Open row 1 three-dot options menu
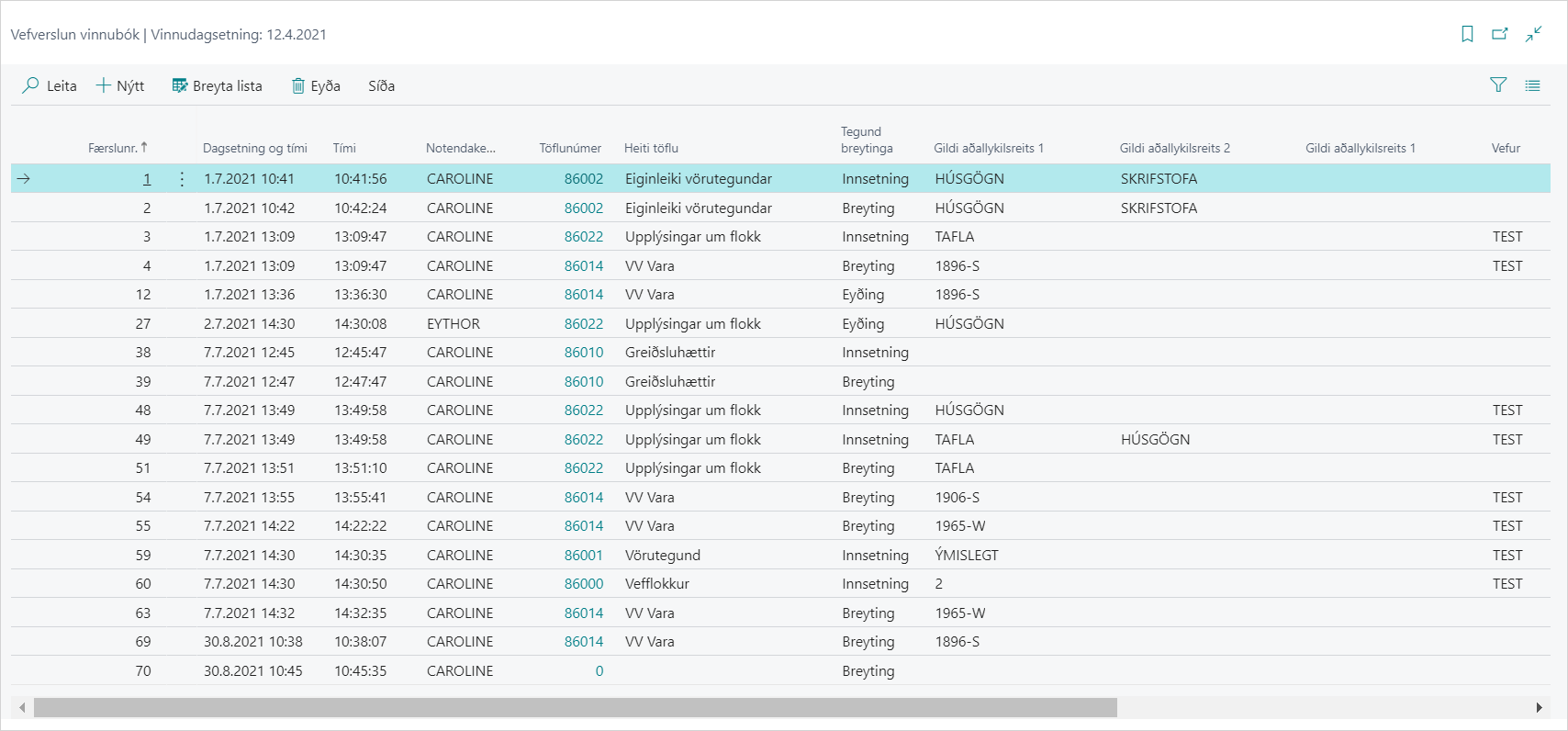The image size is (1568, 731). click(x=182, y=179)
